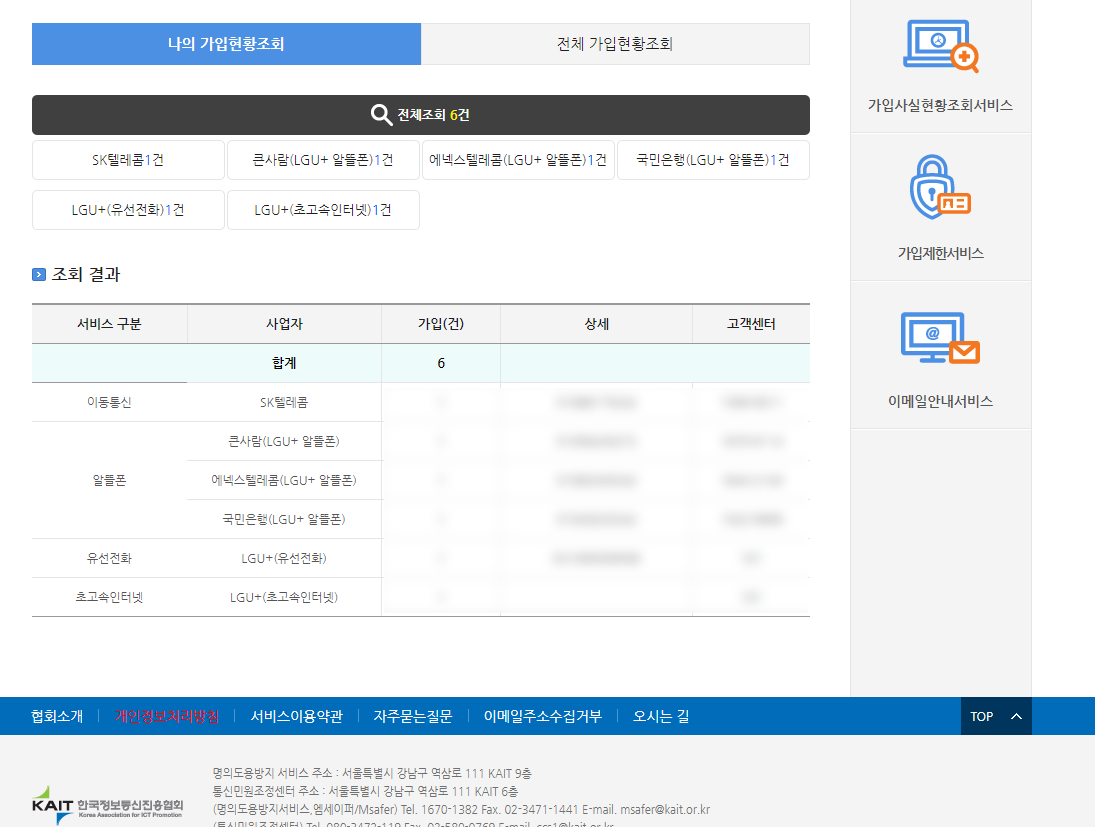
Task: Click the 국민은행(LGU+ 알뜰폰) table cell
Action: pos(284,519)
